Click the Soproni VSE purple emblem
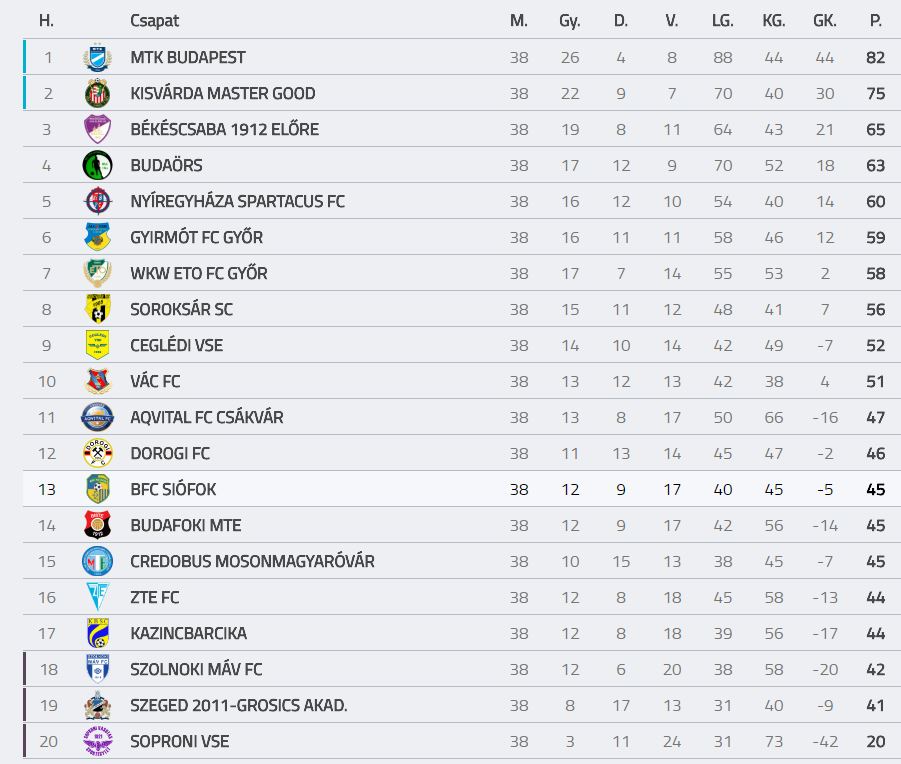901x764 pixels. point(97,741)
